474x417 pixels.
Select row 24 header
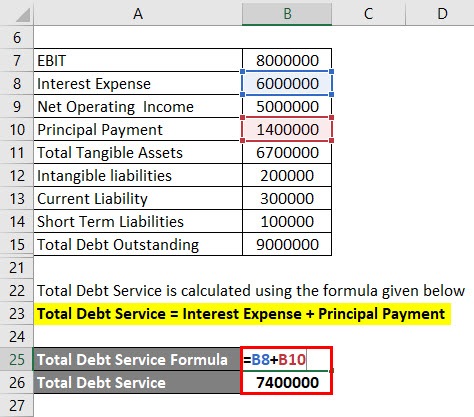17,337
